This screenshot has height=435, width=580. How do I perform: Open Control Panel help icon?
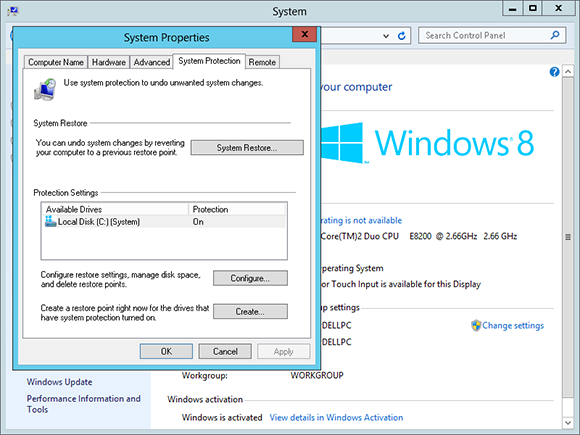point(554,71)
